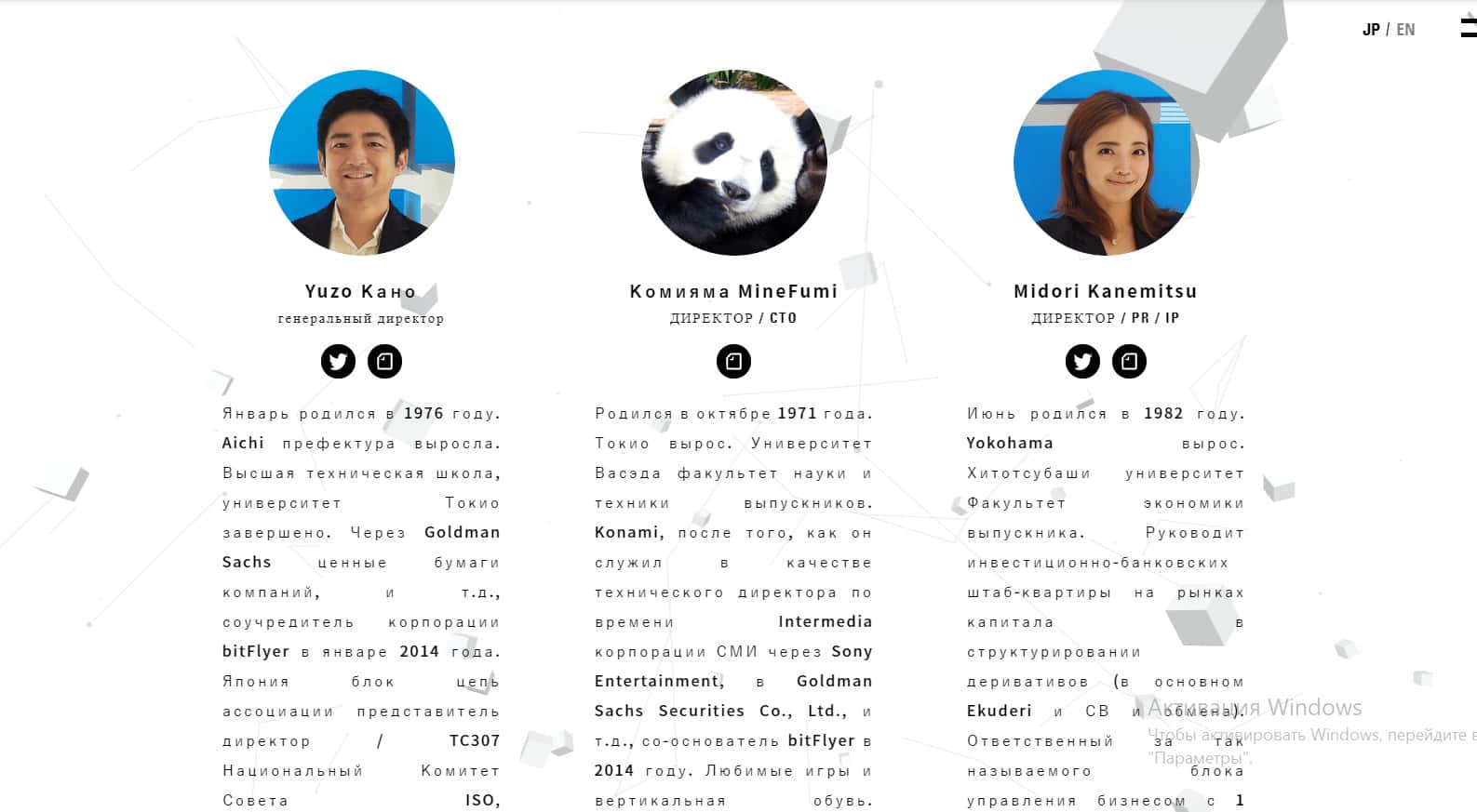
Task: Click the Yokohama text in Kanemitsu's bio
Action: tap(1010, 444)
